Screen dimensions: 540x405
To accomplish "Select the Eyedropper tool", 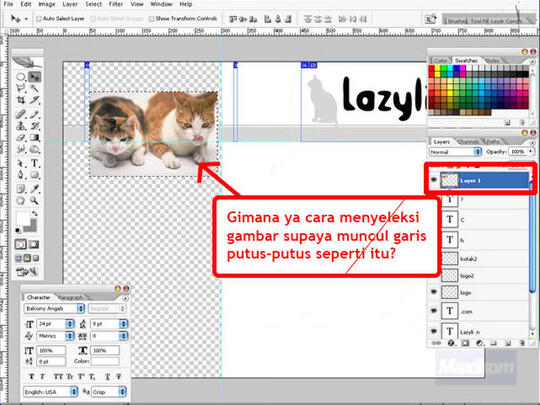I will pos(34,188).
